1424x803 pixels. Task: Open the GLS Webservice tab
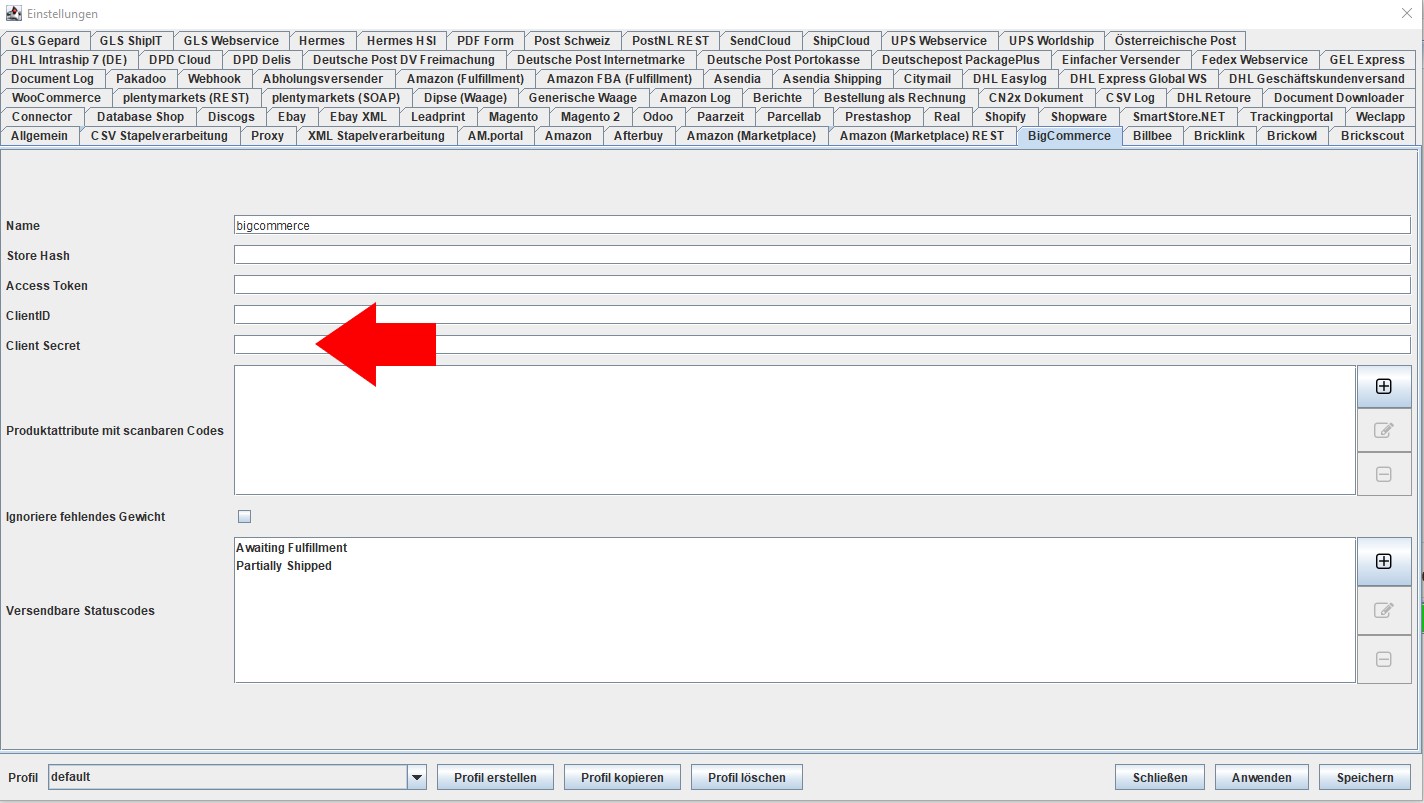232,41
